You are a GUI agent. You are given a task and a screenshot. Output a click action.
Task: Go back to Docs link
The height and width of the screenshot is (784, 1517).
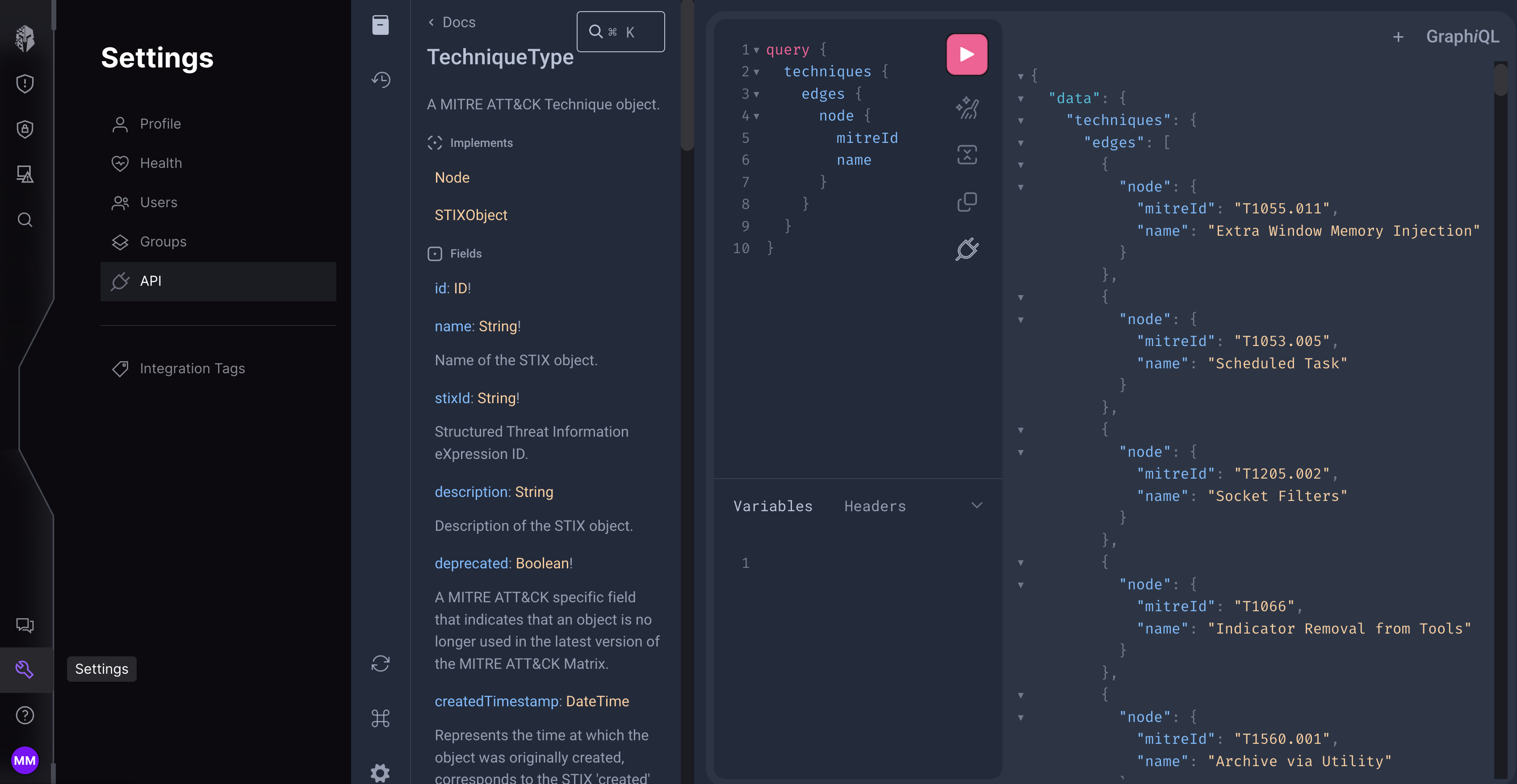tap(452, 22)
